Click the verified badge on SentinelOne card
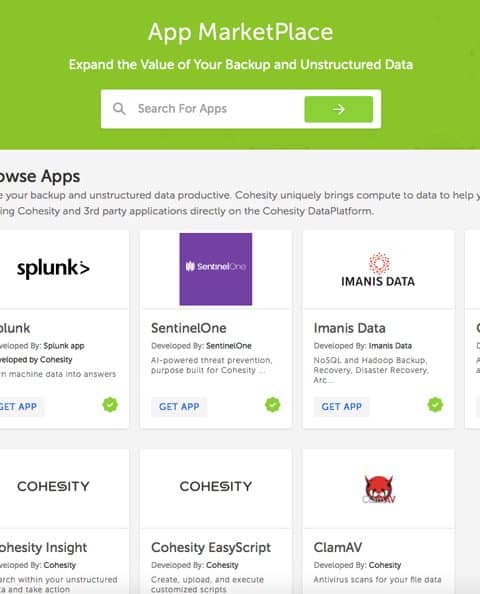 click(273, 405)
